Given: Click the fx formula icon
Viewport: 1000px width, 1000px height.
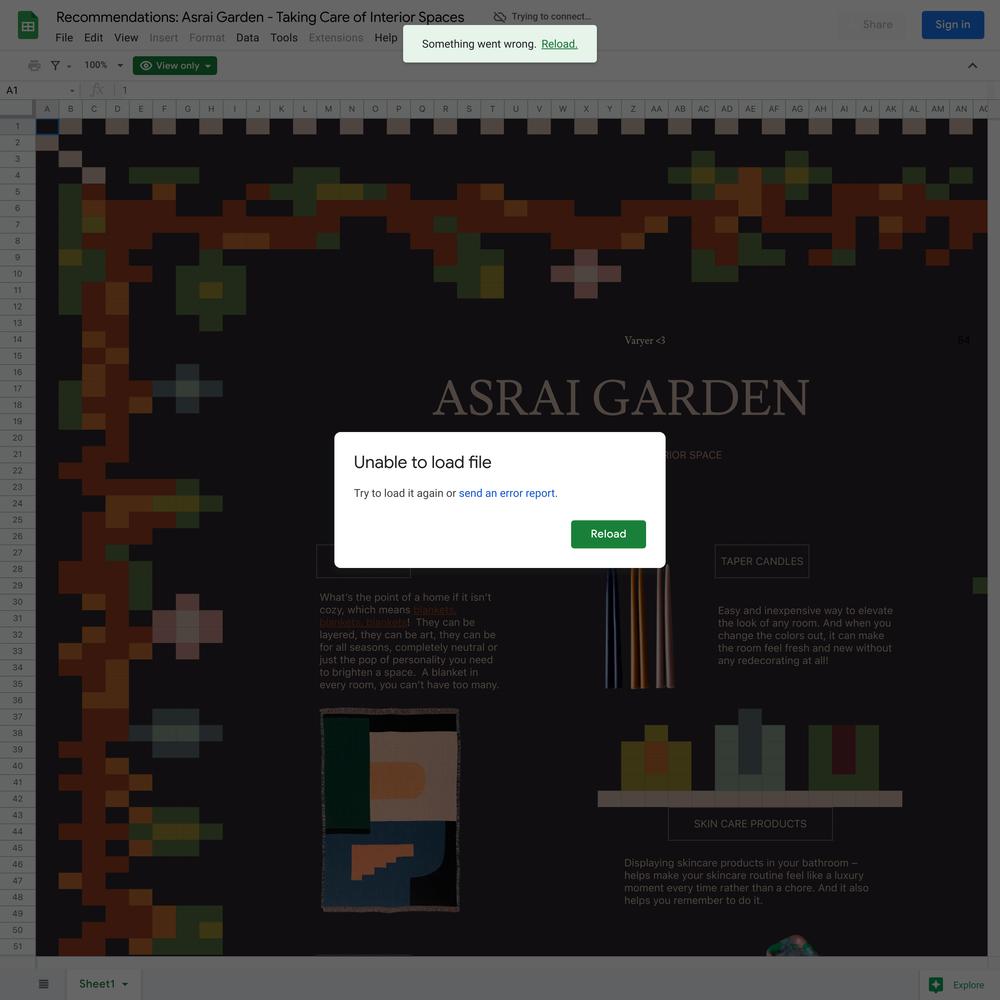Looking at the screenshot, I should 97,90.
